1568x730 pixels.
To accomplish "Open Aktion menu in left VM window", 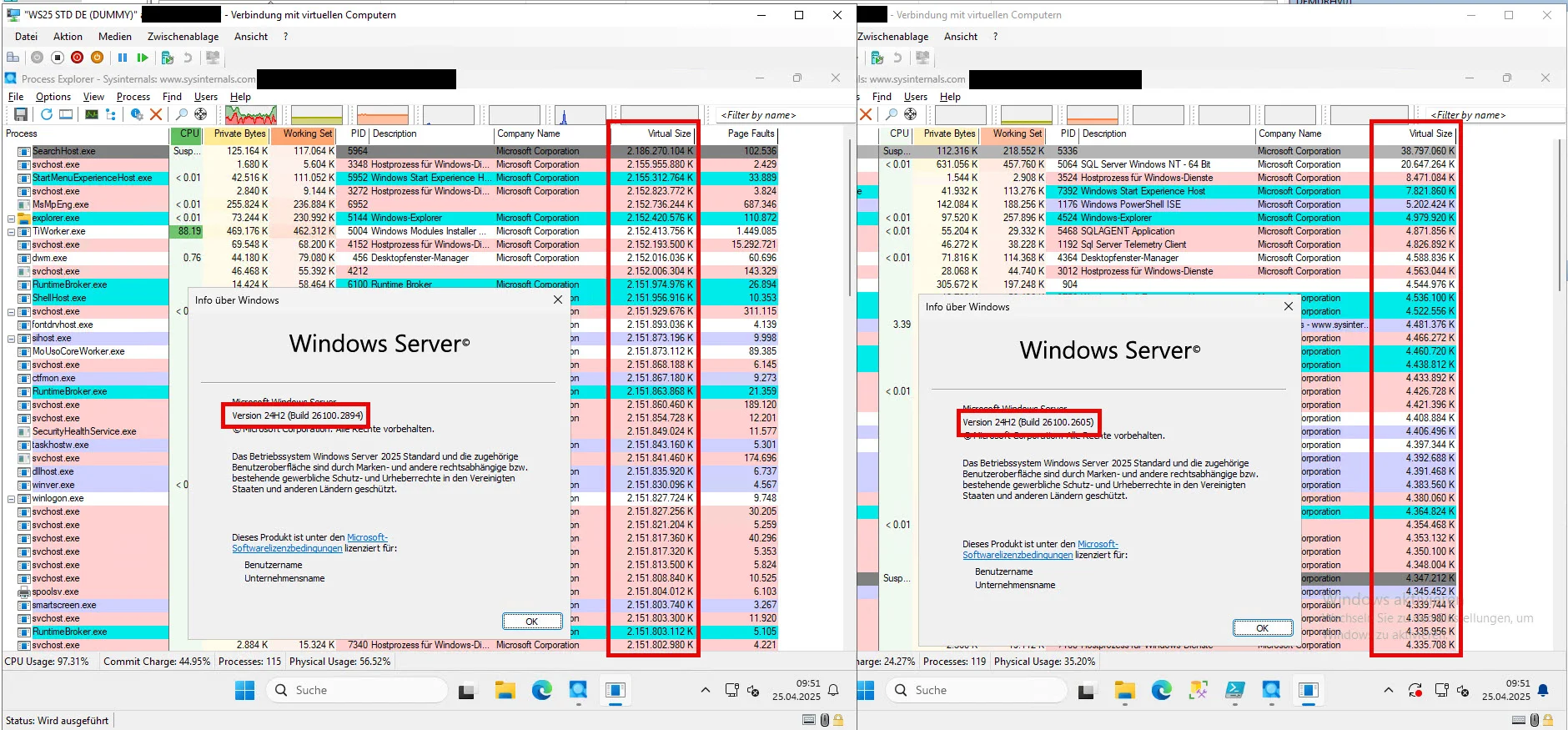I will coord(68,37).
